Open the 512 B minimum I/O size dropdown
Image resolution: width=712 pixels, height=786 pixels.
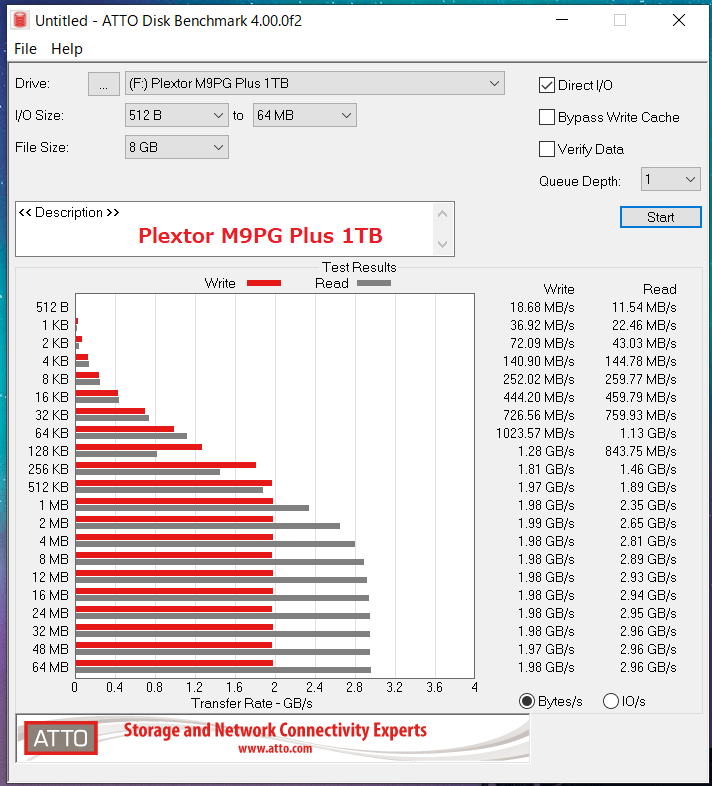point(176,115)
